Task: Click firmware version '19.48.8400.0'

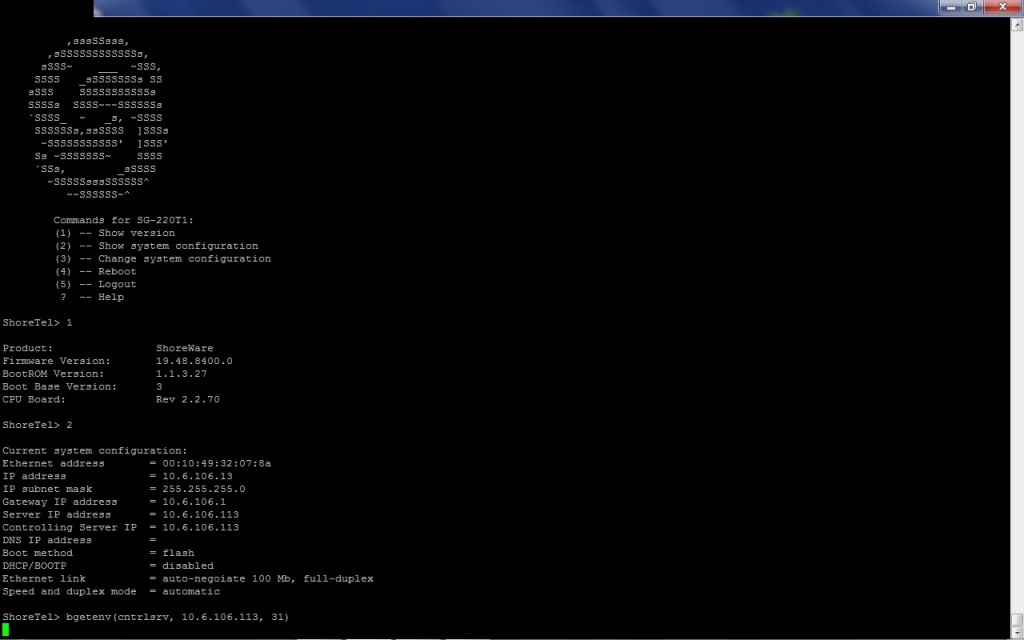Action: 194,361
